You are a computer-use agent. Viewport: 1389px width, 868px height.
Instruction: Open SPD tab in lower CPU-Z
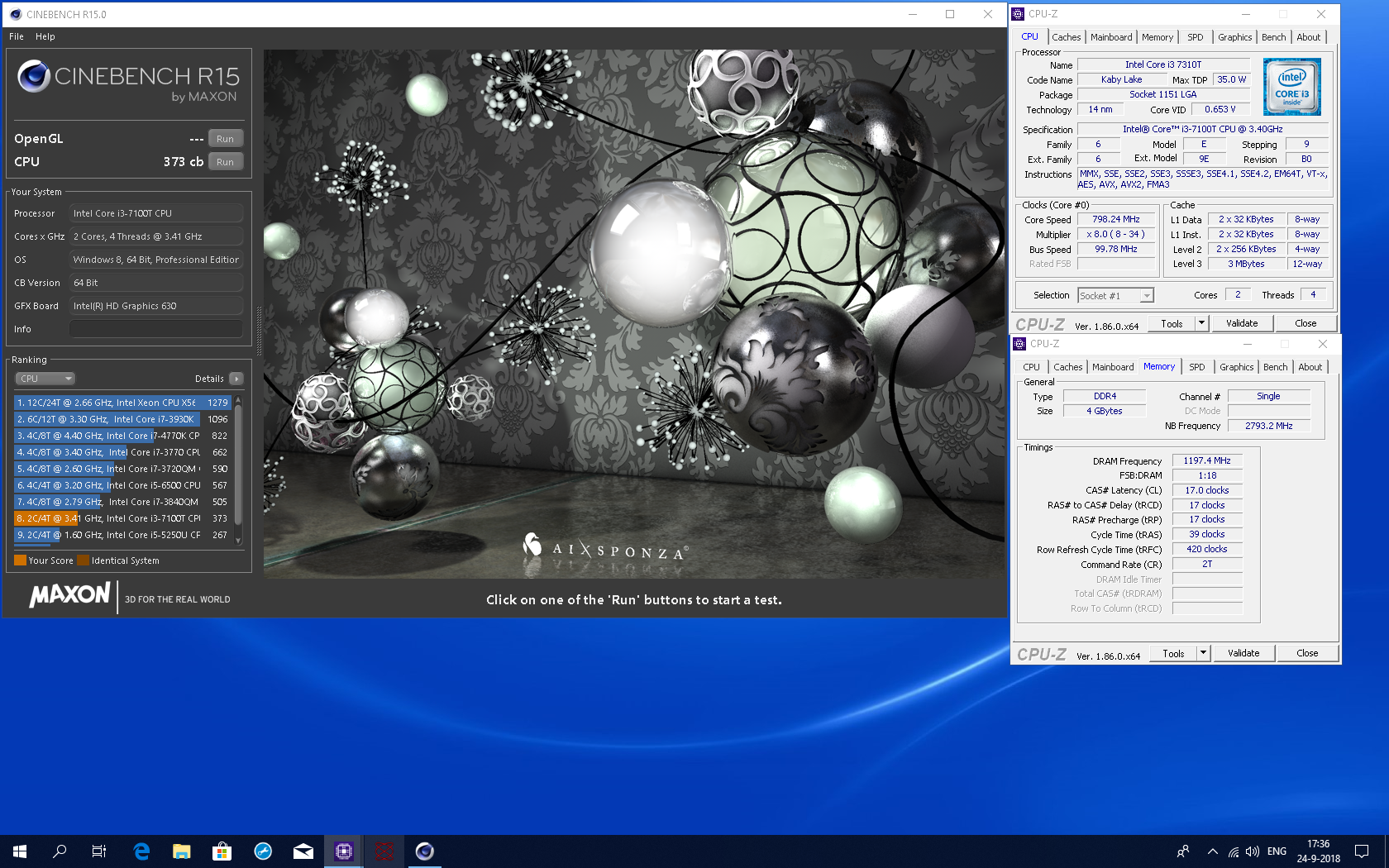coord(1197,367)
